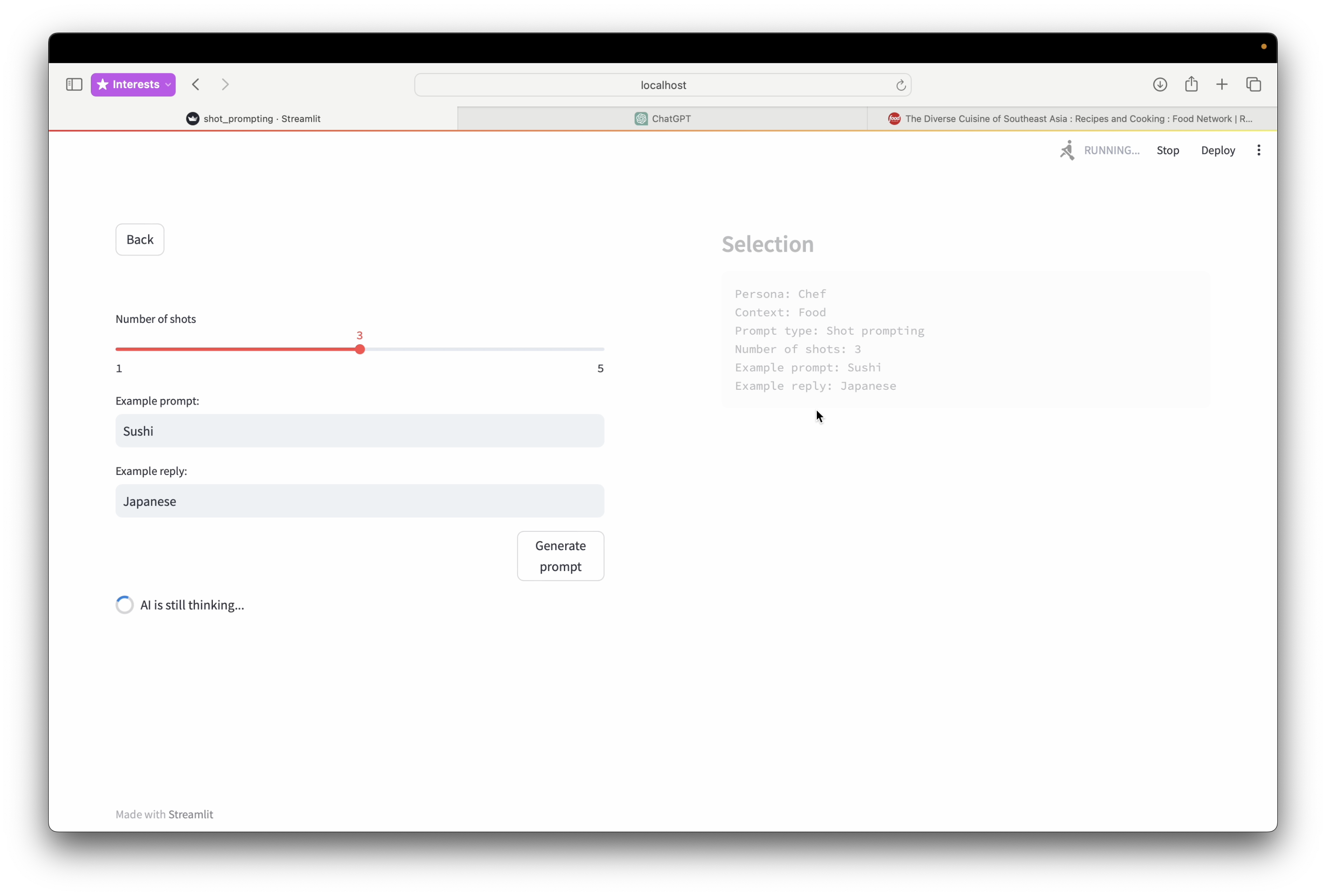Screen dimensions: 1326x896
Task: Click the share icon
Action: point(1191,84)
